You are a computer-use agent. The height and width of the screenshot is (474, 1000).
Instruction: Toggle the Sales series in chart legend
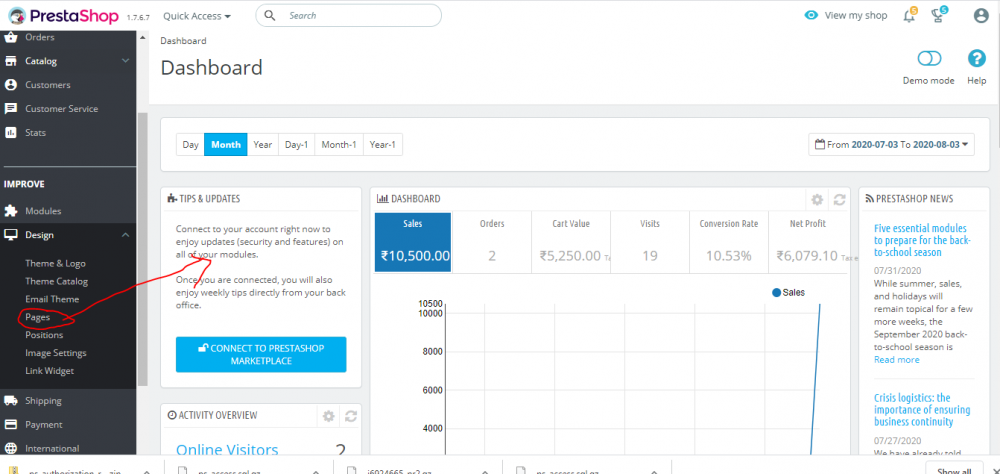788,292
